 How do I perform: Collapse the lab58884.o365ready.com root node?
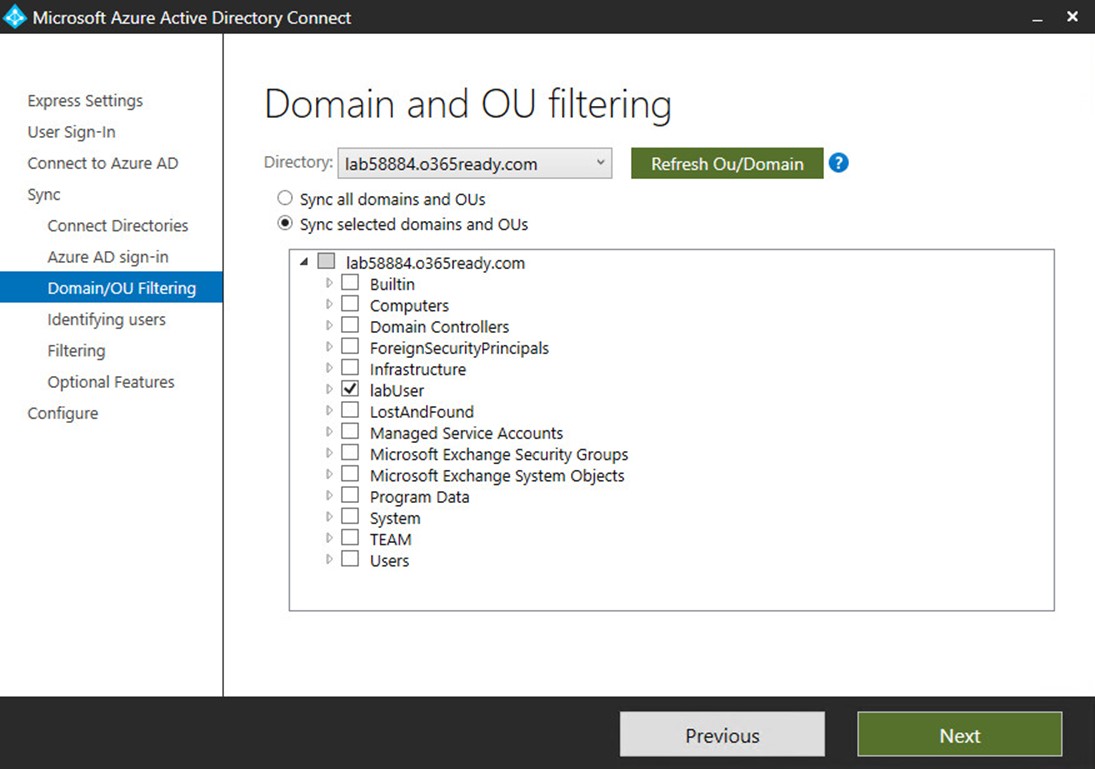tap(304, 262)
